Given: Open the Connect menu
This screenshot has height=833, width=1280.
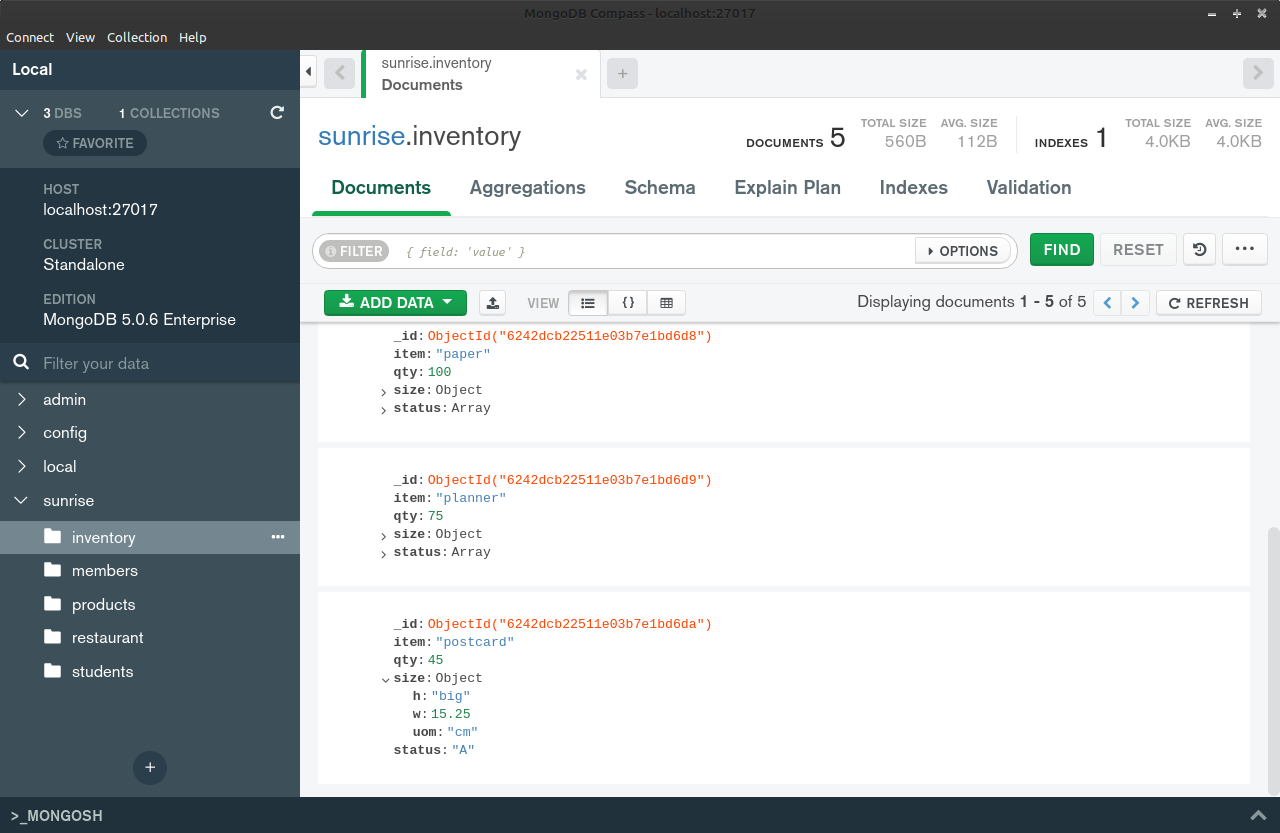Looking at the screenshot, I should click(x=30, y=37).
